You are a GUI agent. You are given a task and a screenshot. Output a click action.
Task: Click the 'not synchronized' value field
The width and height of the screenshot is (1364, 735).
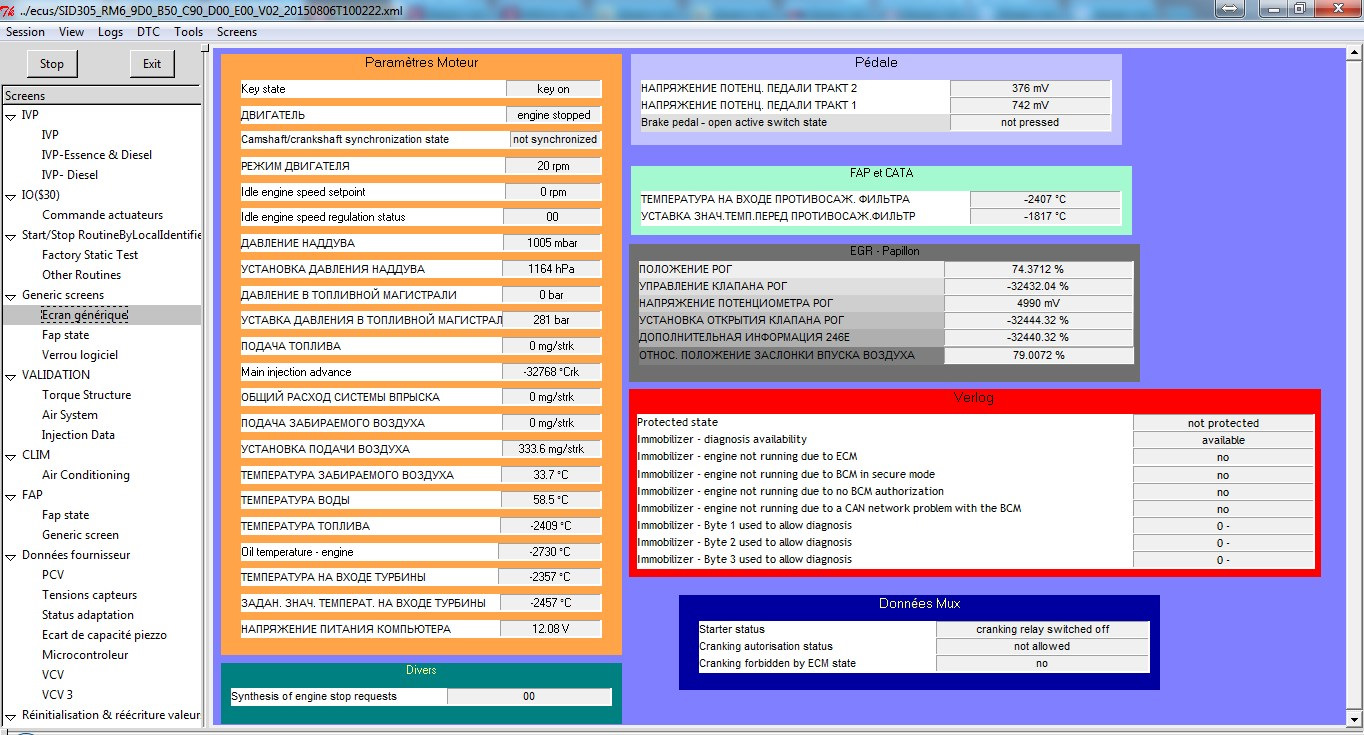click(x=555, y=140)
